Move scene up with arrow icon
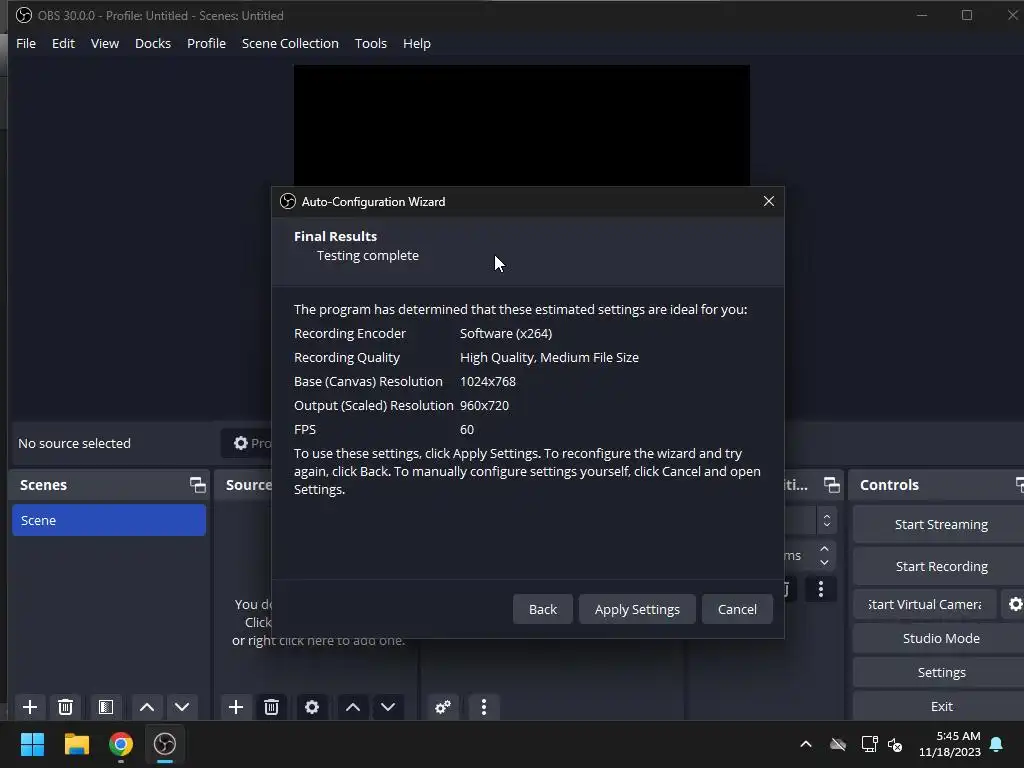Screen dimensions: 1024x768 (147, 707)
